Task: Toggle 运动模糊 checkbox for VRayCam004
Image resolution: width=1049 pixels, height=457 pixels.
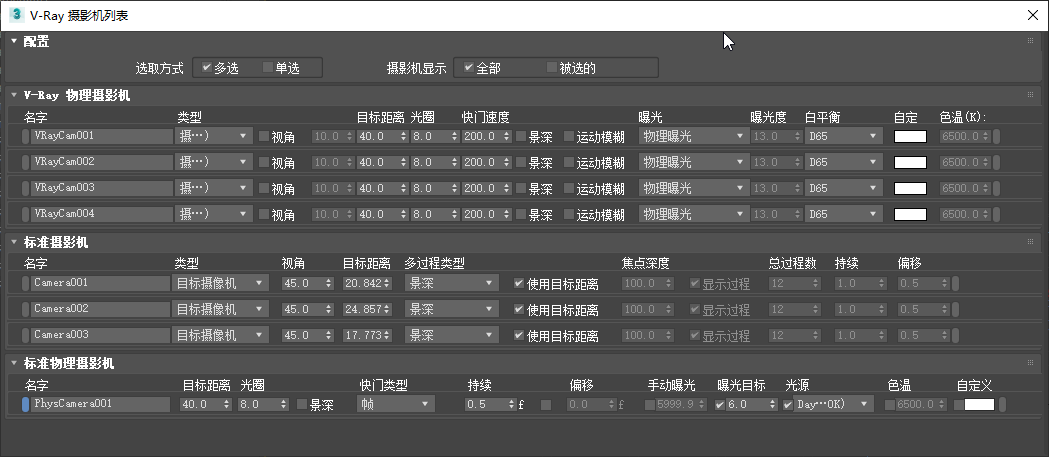Action: pyautogui.click(x=569, y=215)
